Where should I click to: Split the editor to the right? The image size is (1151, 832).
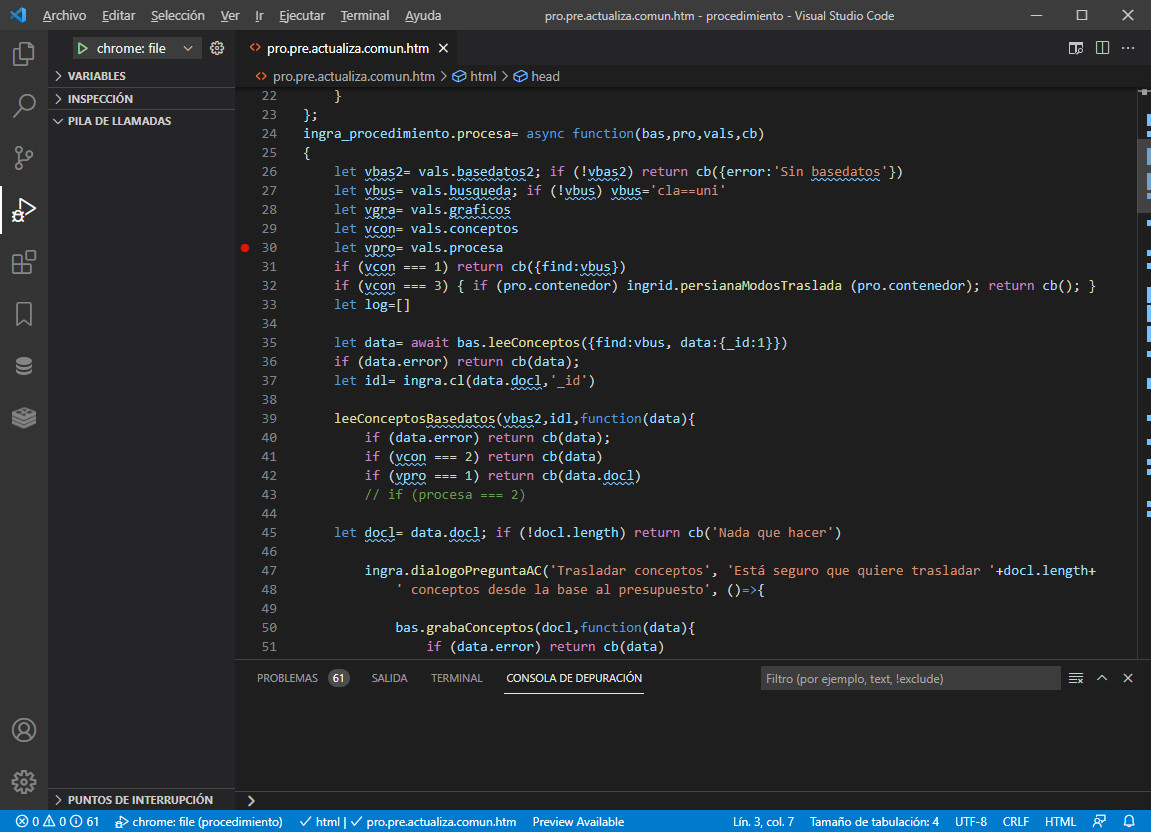point(1102,48)
